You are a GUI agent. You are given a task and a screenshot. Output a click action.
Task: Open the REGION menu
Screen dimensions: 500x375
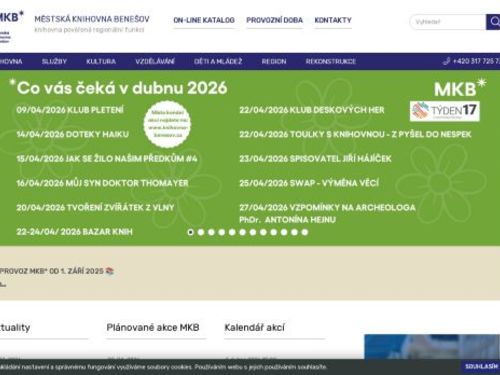click(274, 62)
